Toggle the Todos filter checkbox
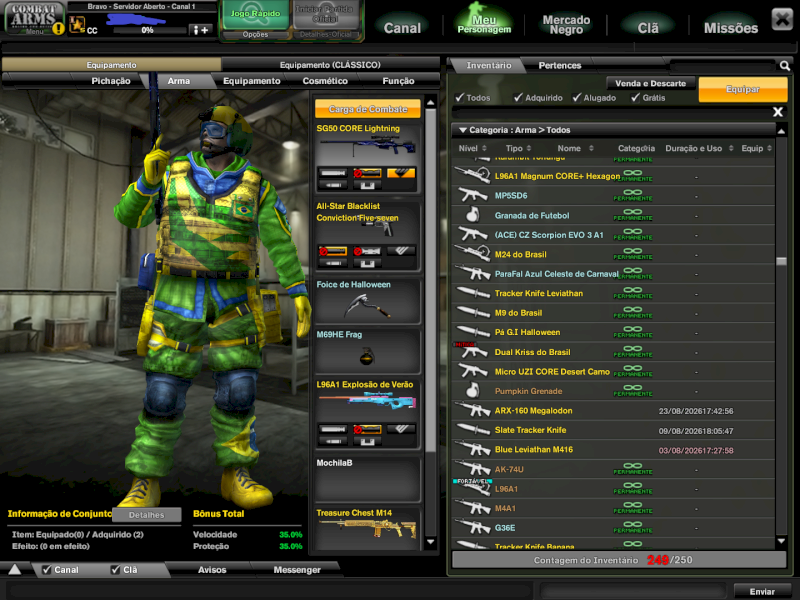800x600 pixels. (x=460, y=97)
